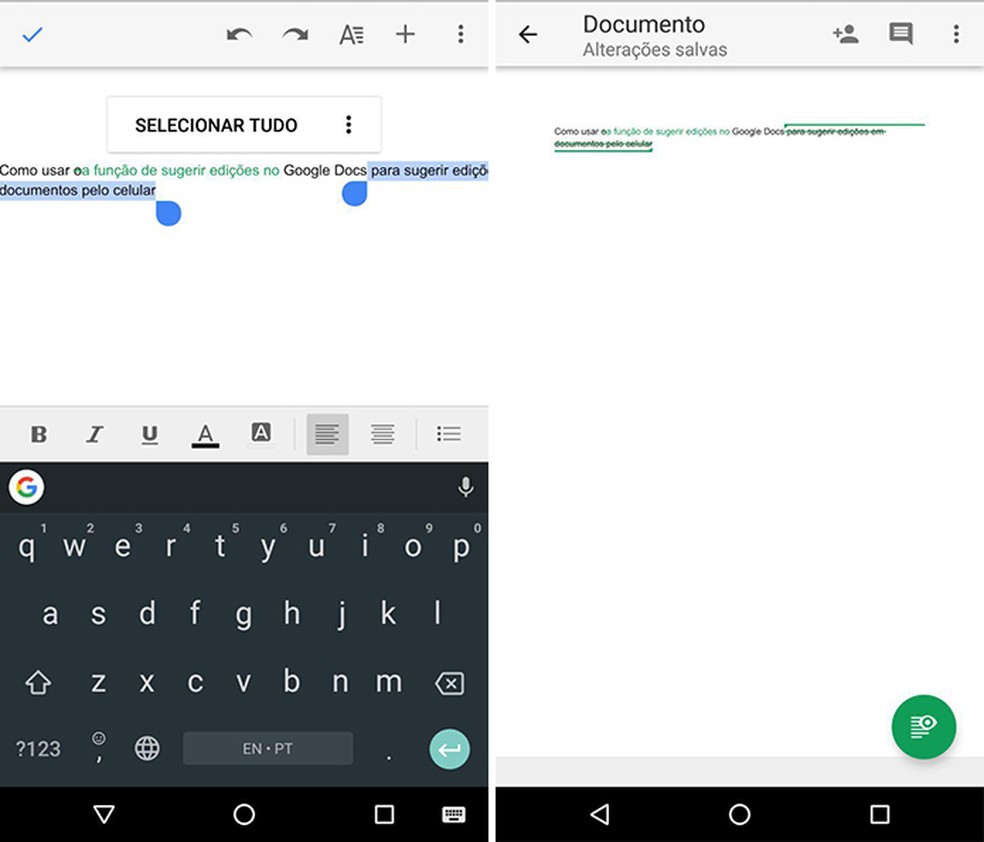The height and width of the screenshot is (842, 984).
Task: Toggle underline formatting
Action: coord(150,434)
